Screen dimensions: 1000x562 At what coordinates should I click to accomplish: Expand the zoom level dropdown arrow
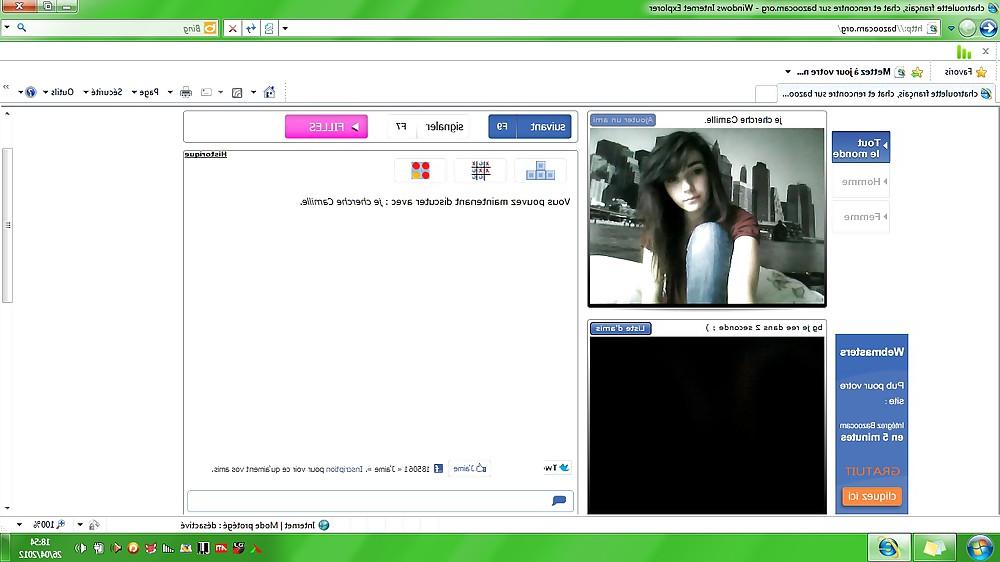pyautogui.click(x=19, y=525)
